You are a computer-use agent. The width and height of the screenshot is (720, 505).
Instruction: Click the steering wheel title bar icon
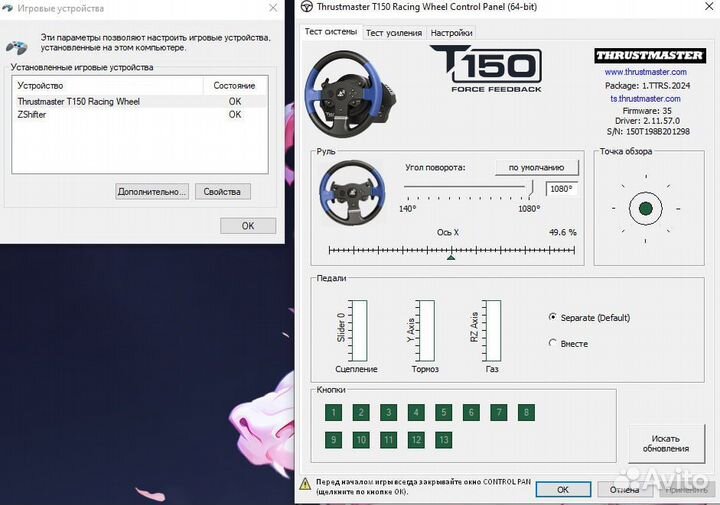(x=306, y=7)
